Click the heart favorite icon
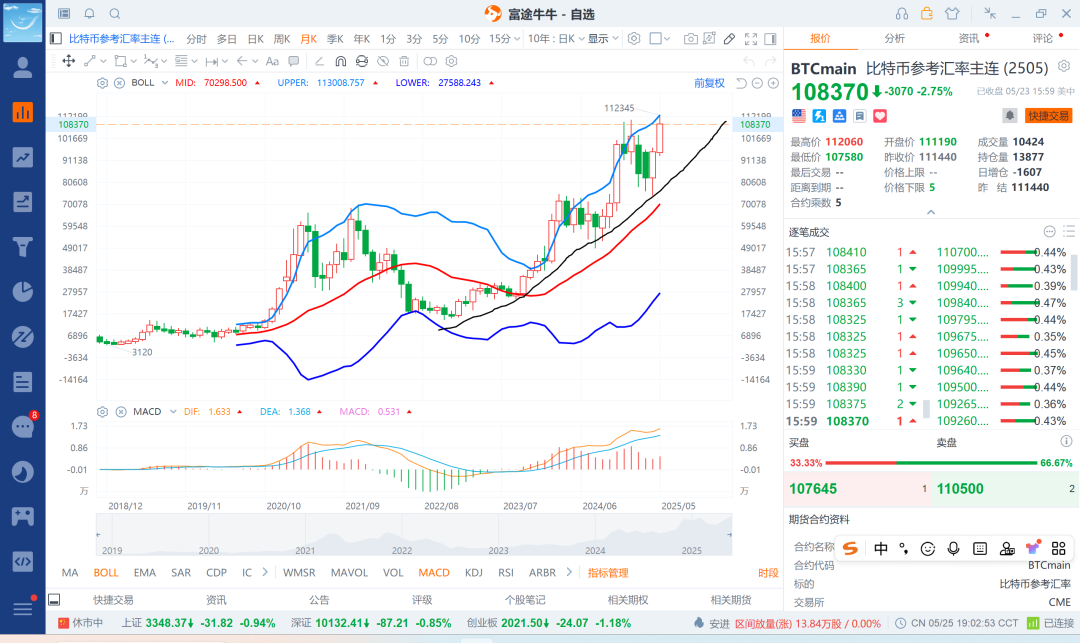Screen dimensions: 1080x643 click(880, 116)
